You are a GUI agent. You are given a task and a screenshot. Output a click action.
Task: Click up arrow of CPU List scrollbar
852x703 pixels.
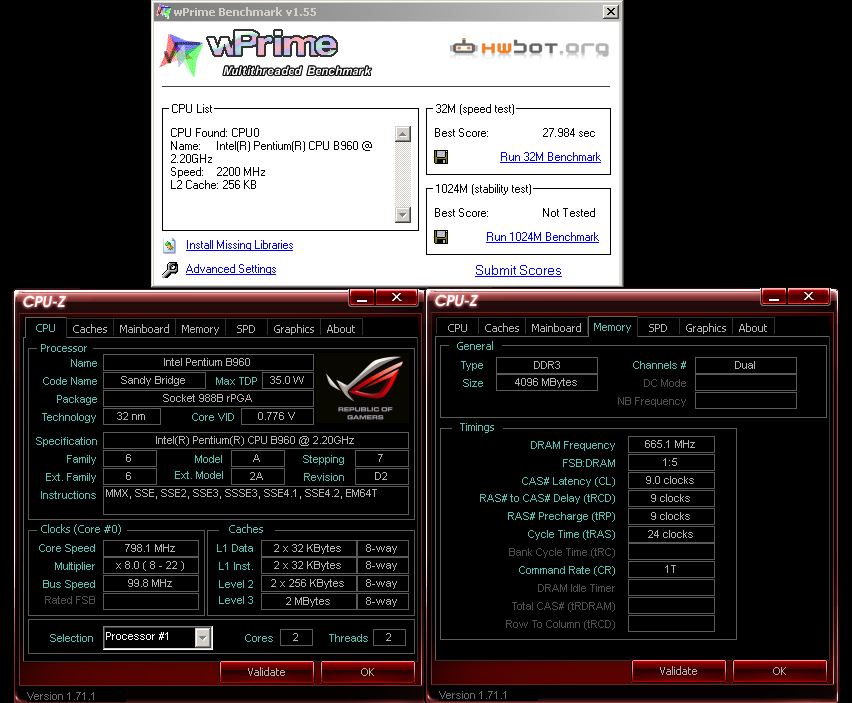pos(403,134)
